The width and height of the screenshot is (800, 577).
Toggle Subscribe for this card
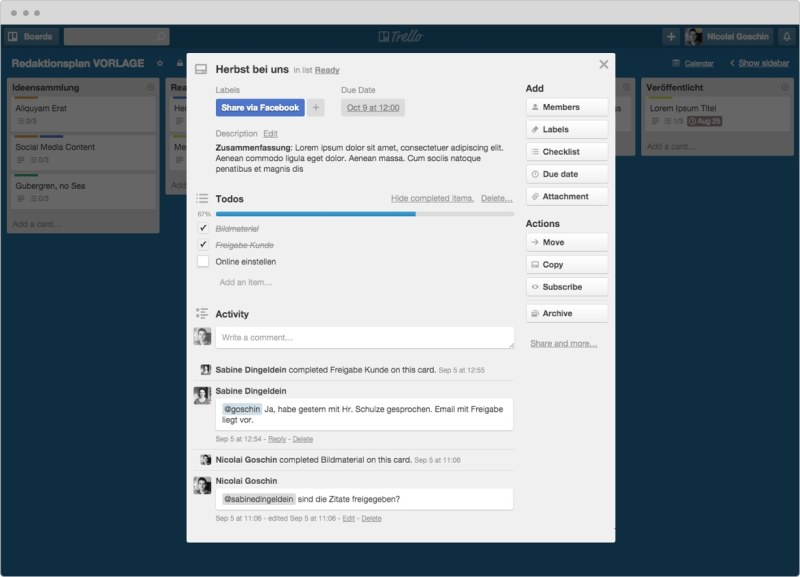click(x=567, y=287)
